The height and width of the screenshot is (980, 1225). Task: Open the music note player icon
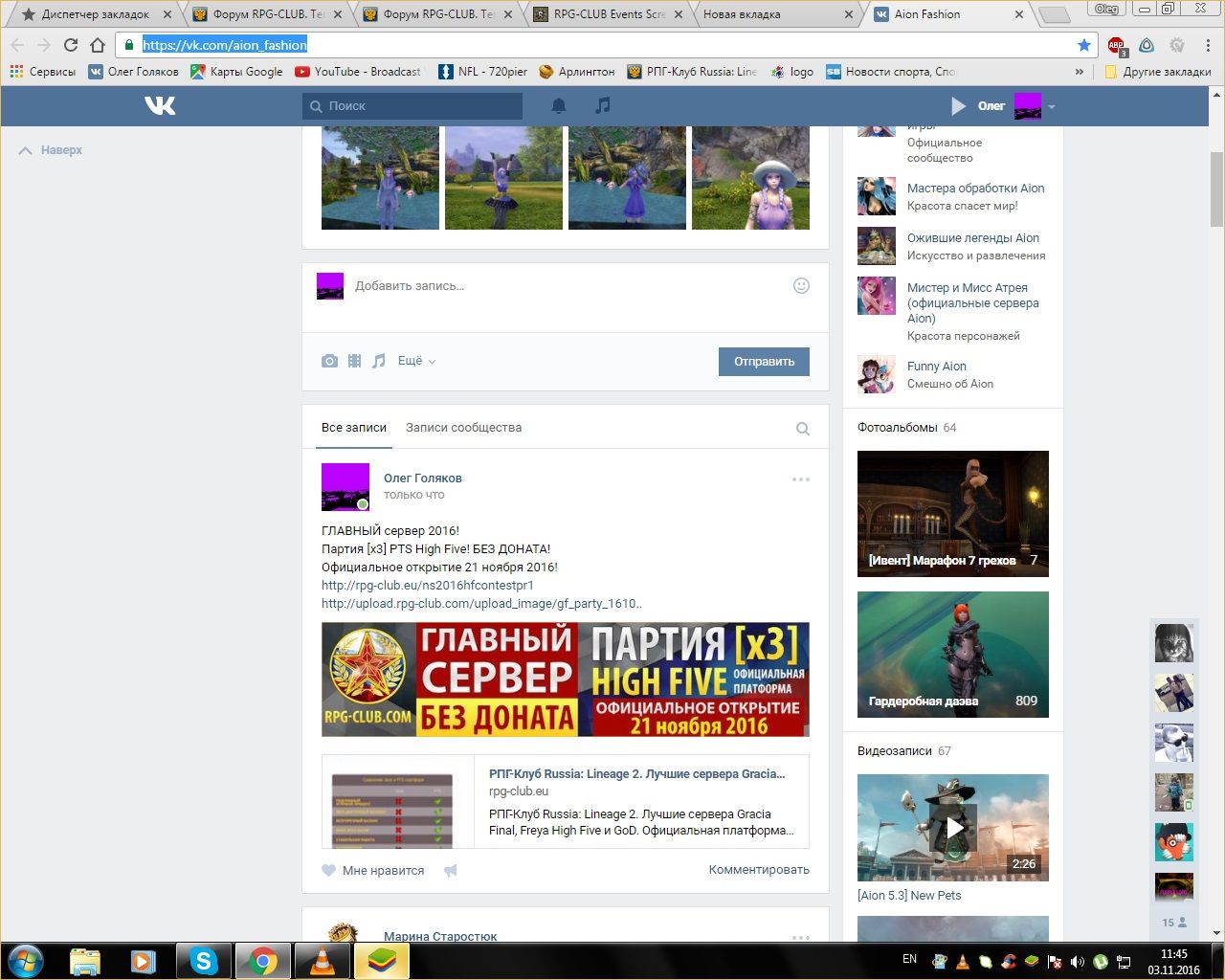coord(603,105)
